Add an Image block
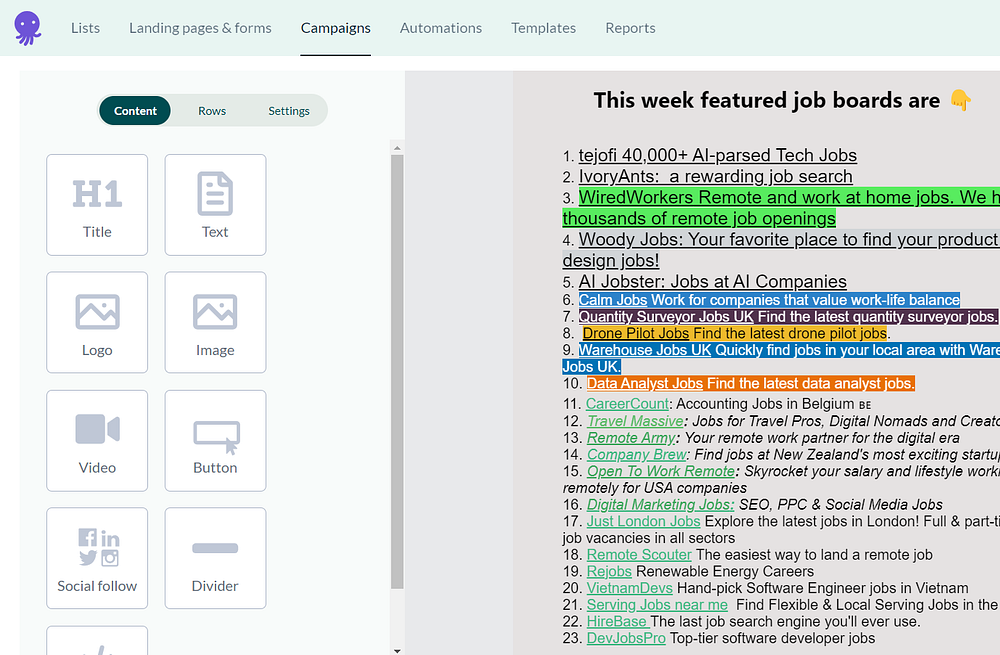The height and width of the screenshot is (655, 1000). click(215, 322)
